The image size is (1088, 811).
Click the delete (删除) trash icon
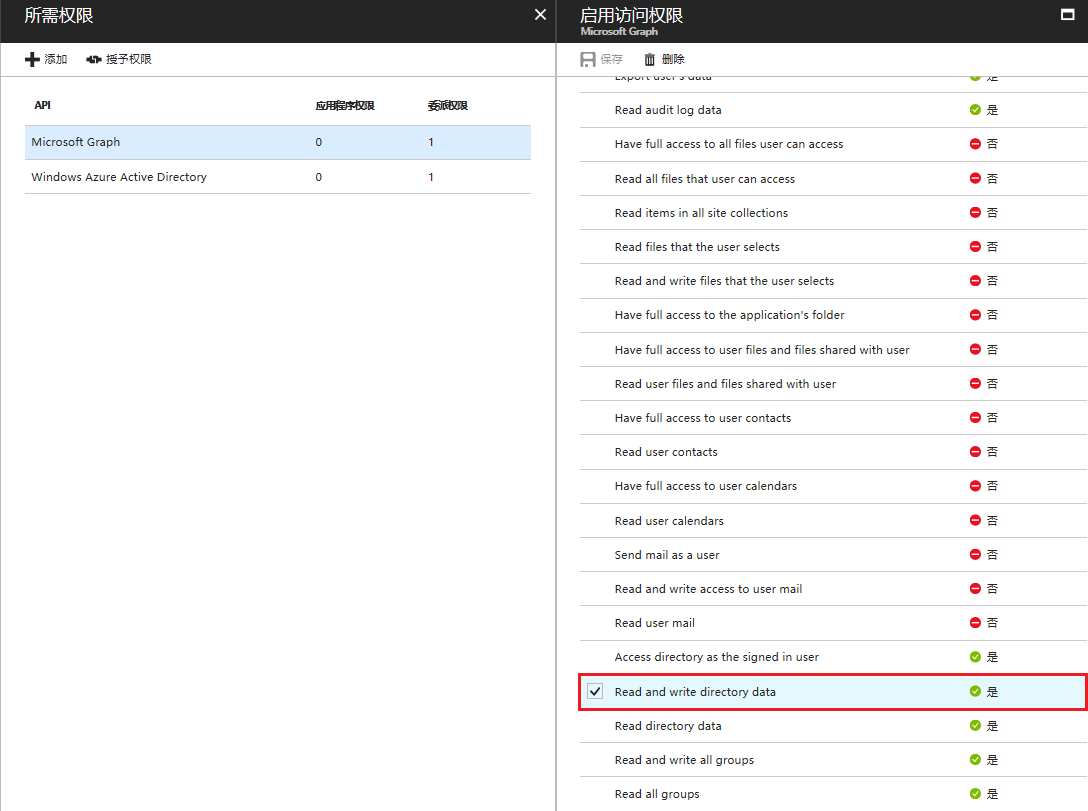coord(650,60)
